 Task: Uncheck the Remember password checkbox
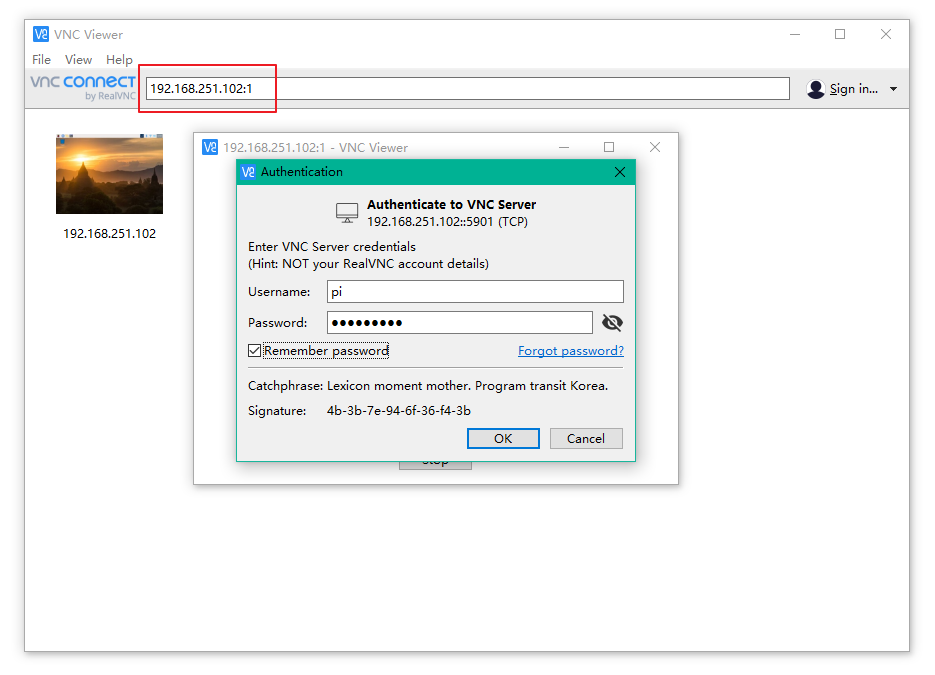[x=255, y=351]
